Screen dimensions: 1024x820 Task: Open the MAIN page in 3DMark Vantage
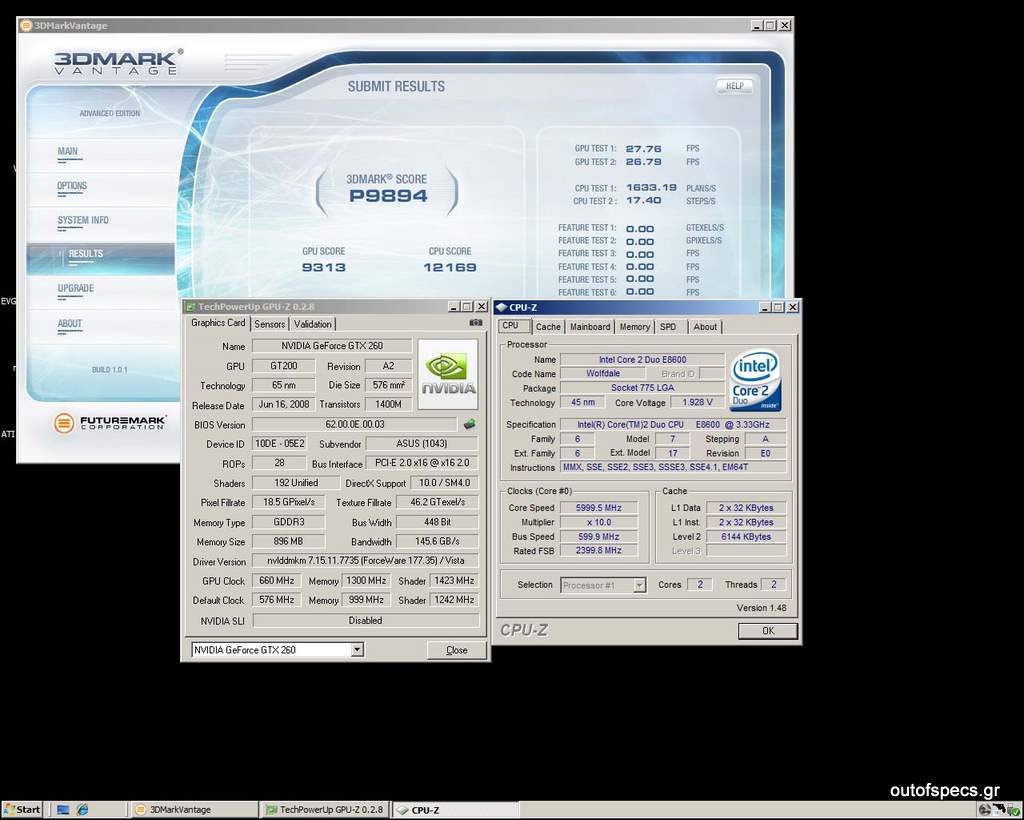68,151
